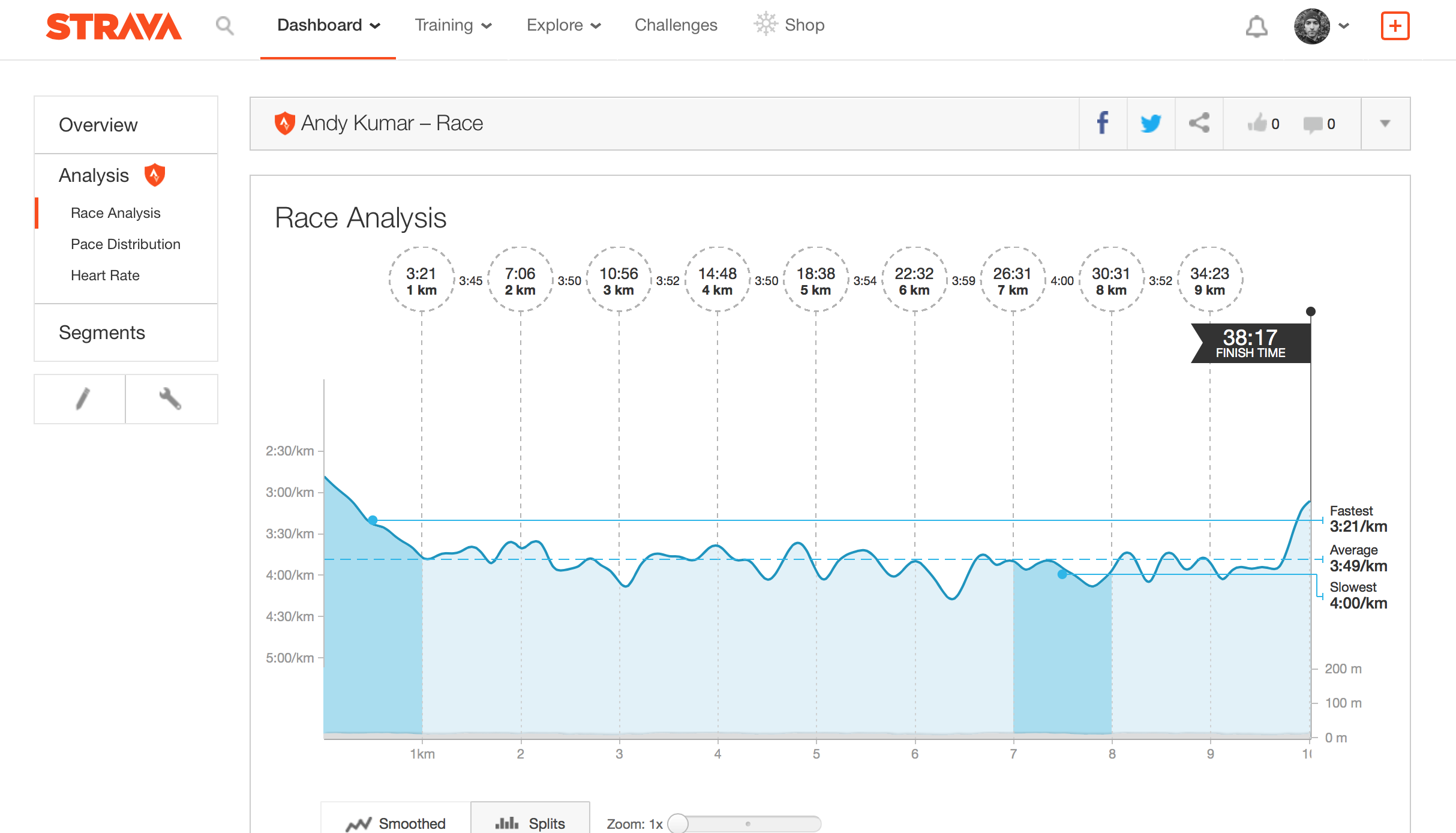The height and width of the screenshot is (833, 1456).
Task: Share the race on Facebook
Action: [1103, 124]
